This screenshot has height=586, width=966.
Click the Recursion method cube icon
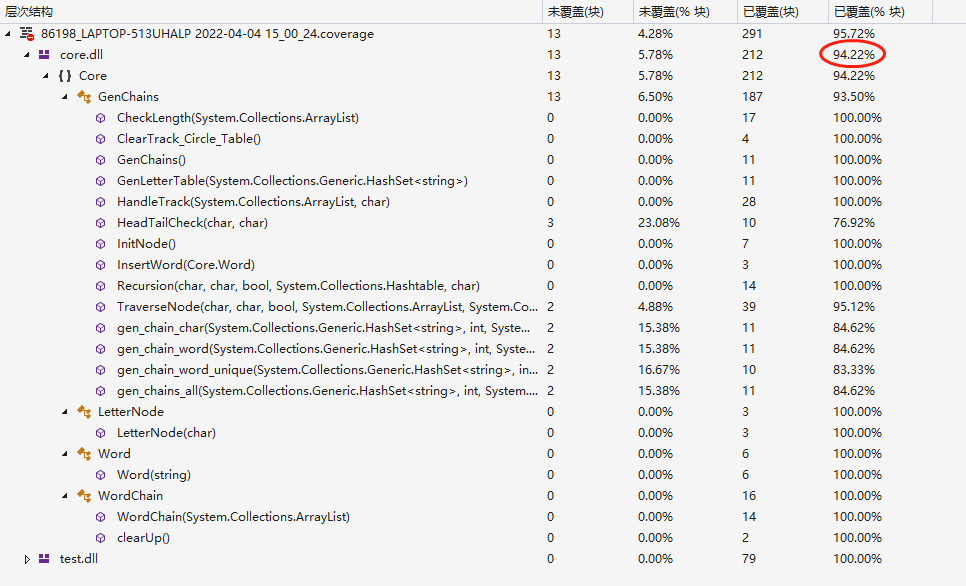[x=100, y=285]
